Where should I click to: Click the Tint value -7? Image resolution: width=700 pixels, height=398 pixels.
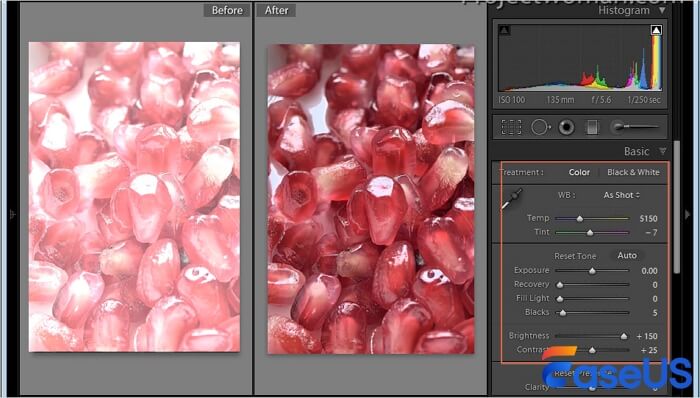tap(651, 232)
